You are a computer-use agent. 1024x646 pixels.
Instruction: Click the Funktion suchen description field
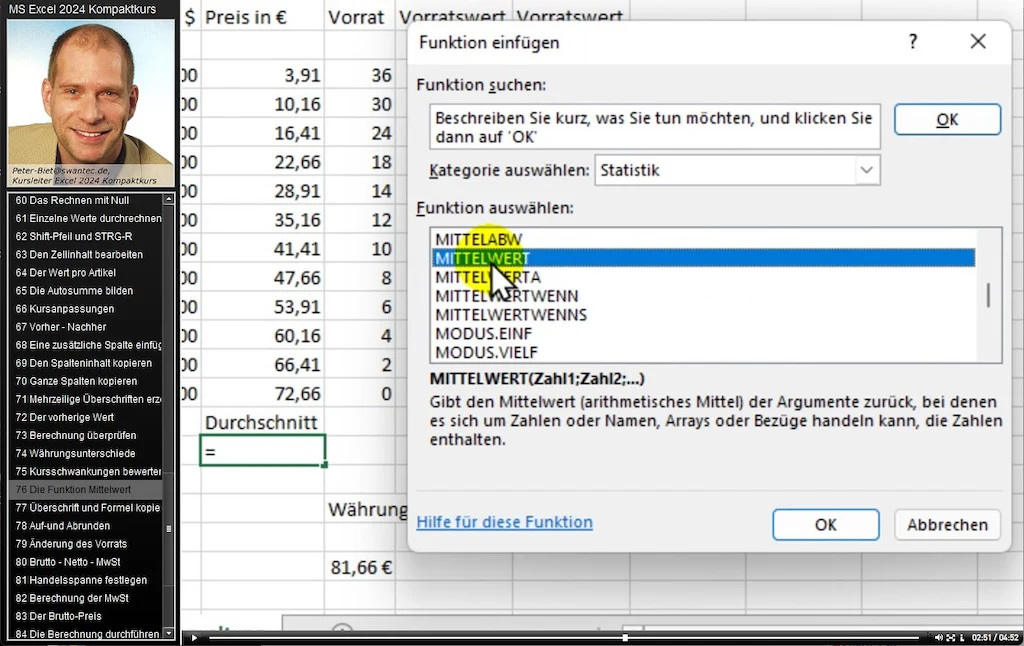coord(655,127)
